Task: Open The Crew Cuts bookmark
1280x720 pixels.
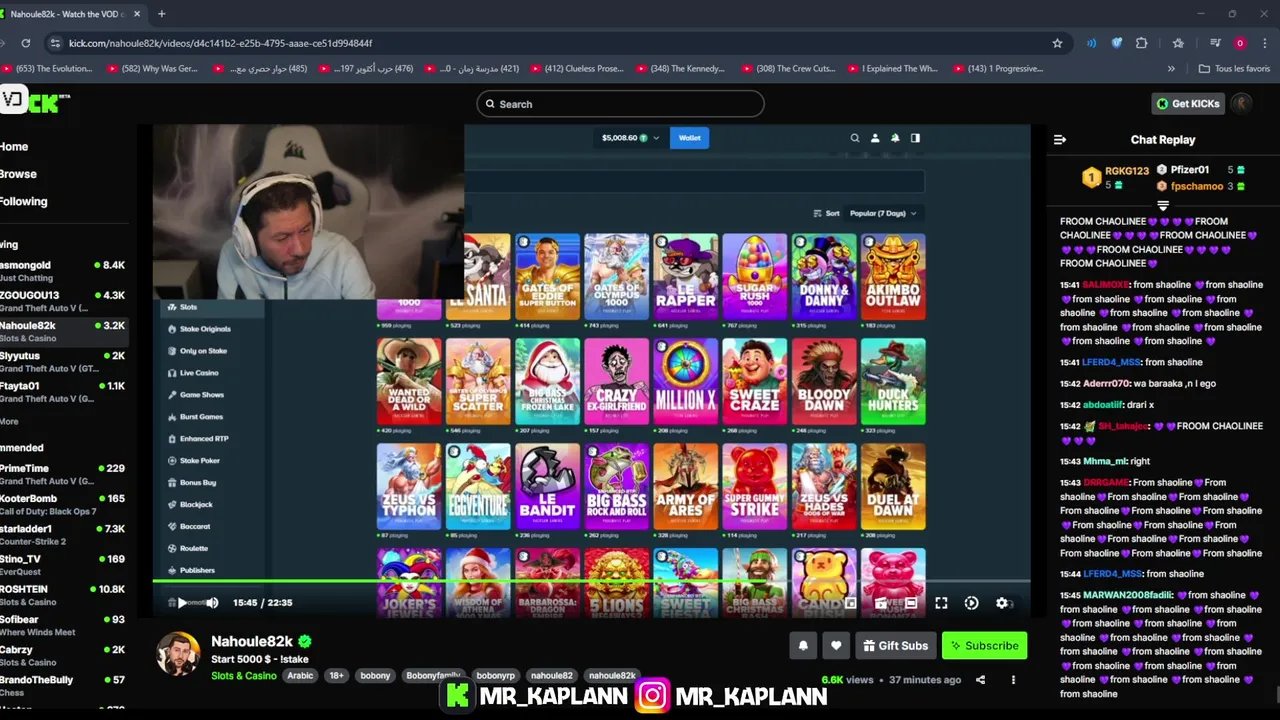Action: [790, 69]
